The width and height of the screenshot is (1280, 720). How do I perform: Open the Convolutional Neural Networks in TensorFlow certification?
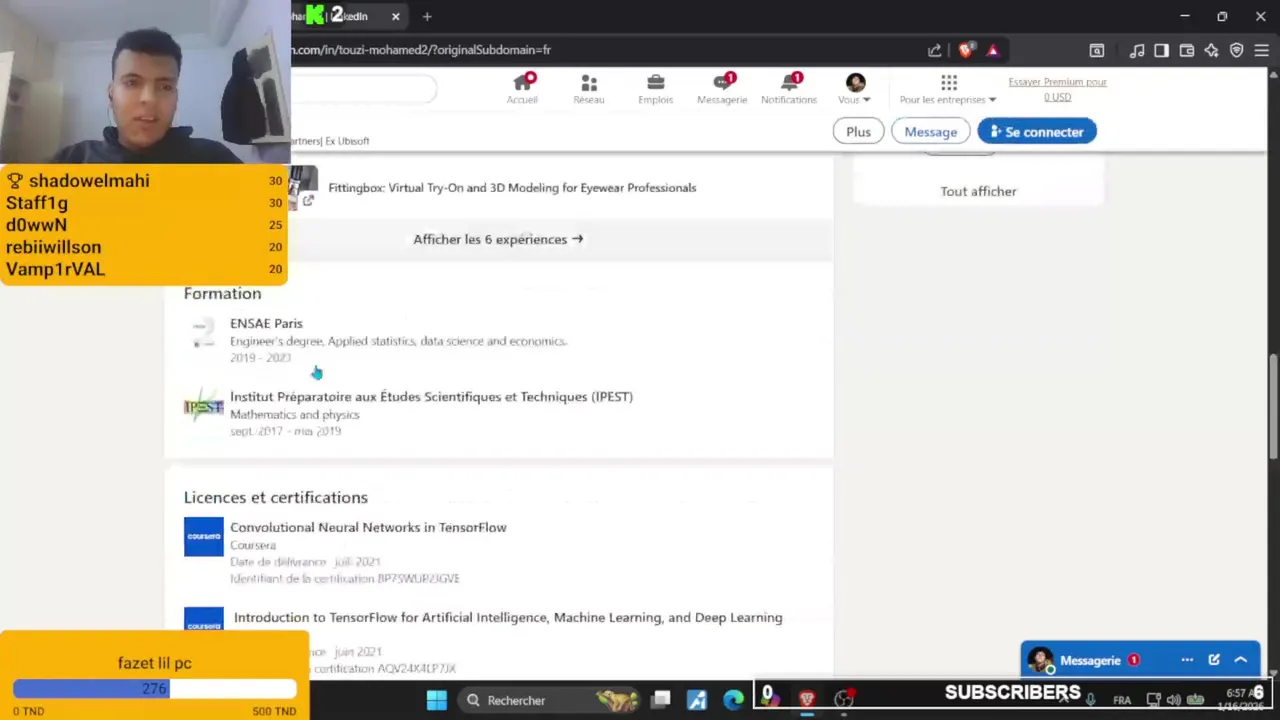(368, 527)
